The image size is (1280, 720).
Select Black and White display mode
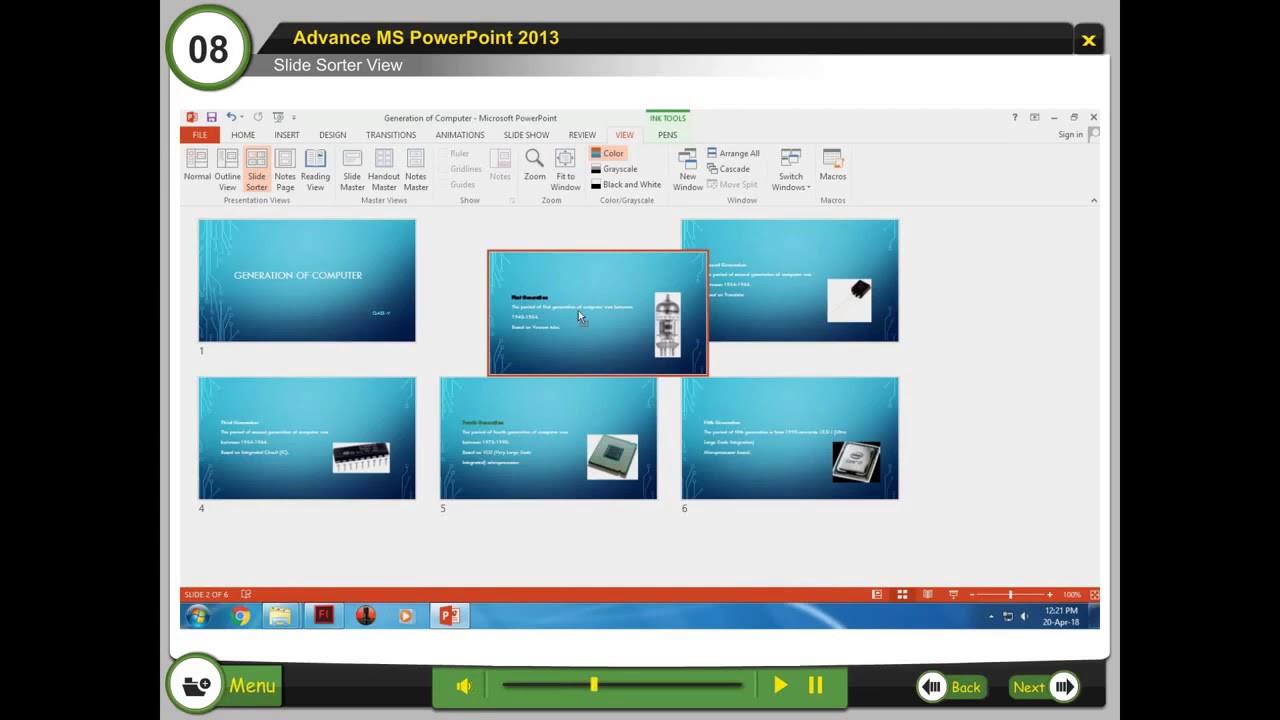[626, 185]
